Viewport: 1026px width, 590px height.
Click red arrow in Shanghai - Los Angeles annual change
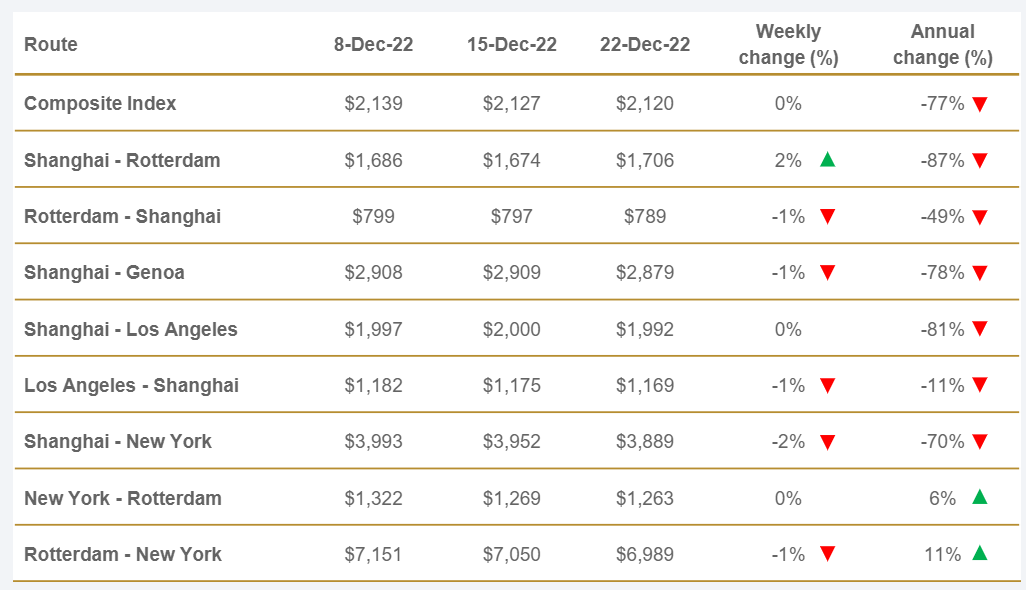point(980,329)
